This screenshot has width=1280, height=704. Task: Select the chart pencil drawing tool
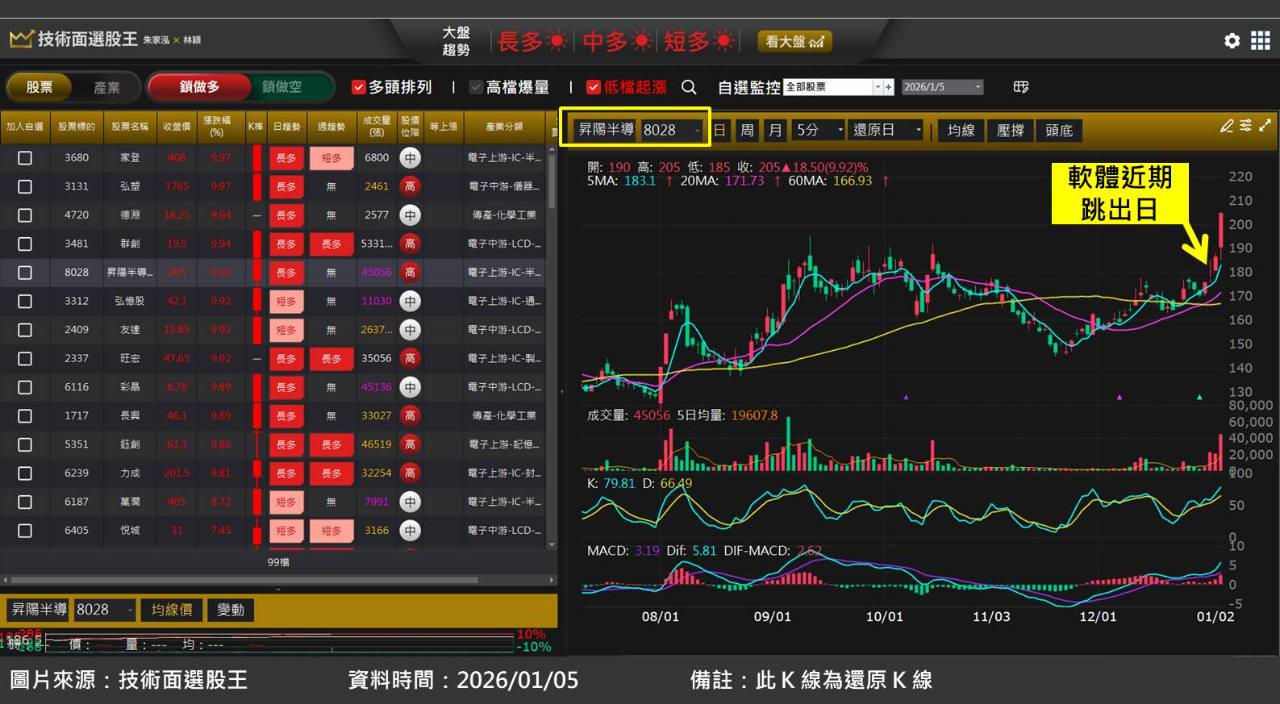(1227, 126)
